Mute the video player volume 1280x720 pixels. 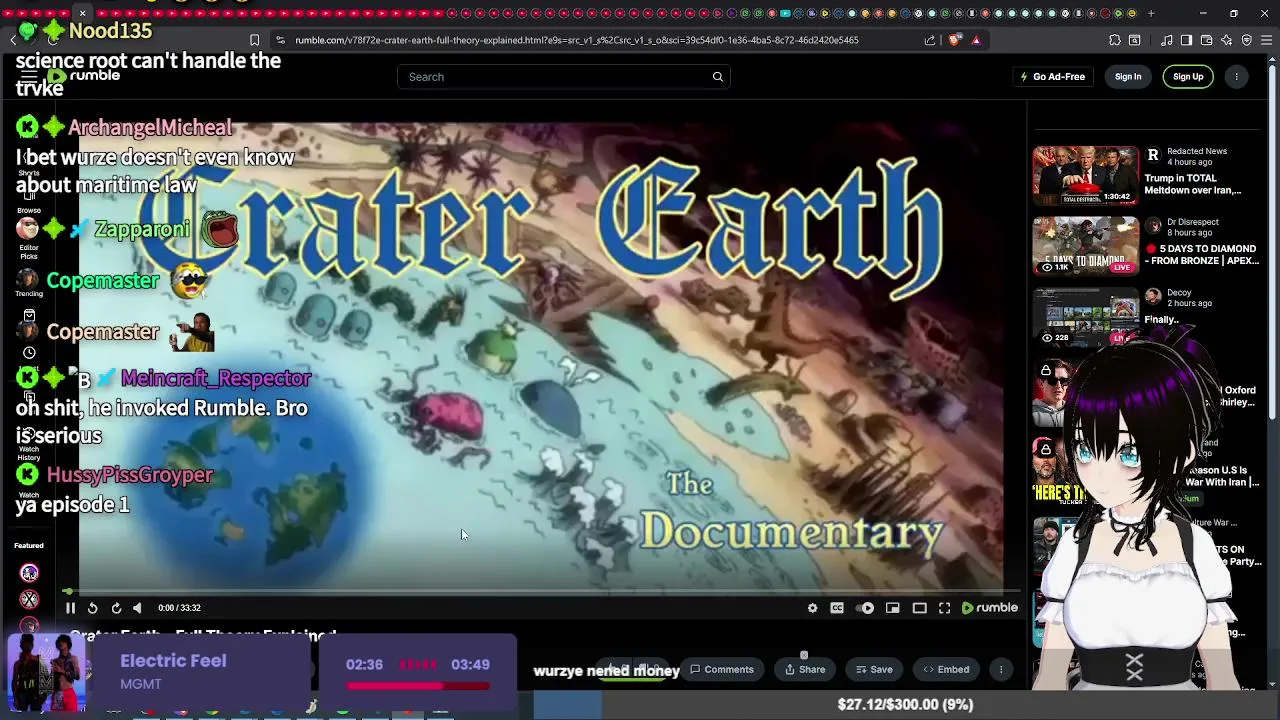[x=138, y=608]
